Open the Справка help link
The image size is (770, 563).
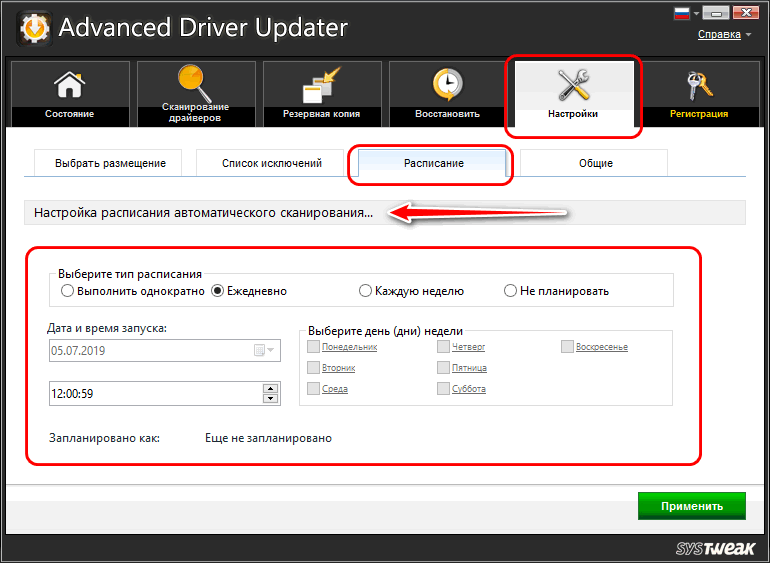[719, 34]
